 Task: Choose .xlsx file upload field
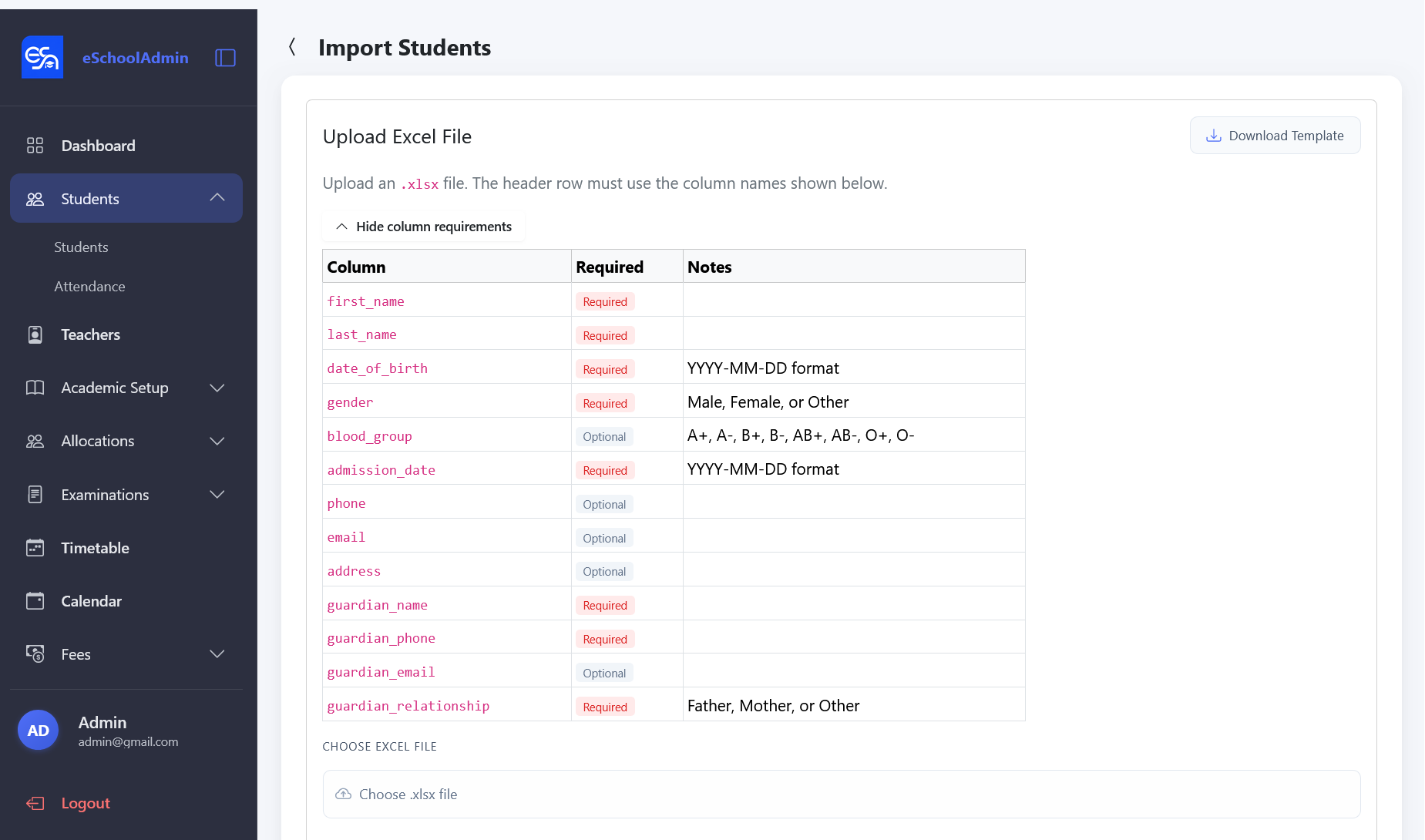[842, 794]
